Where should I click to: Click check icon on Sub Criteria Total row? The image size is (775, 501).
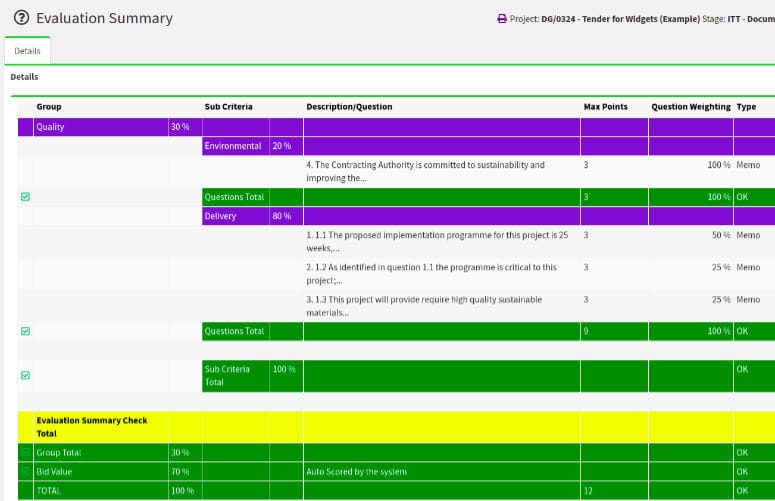[25, 375]
